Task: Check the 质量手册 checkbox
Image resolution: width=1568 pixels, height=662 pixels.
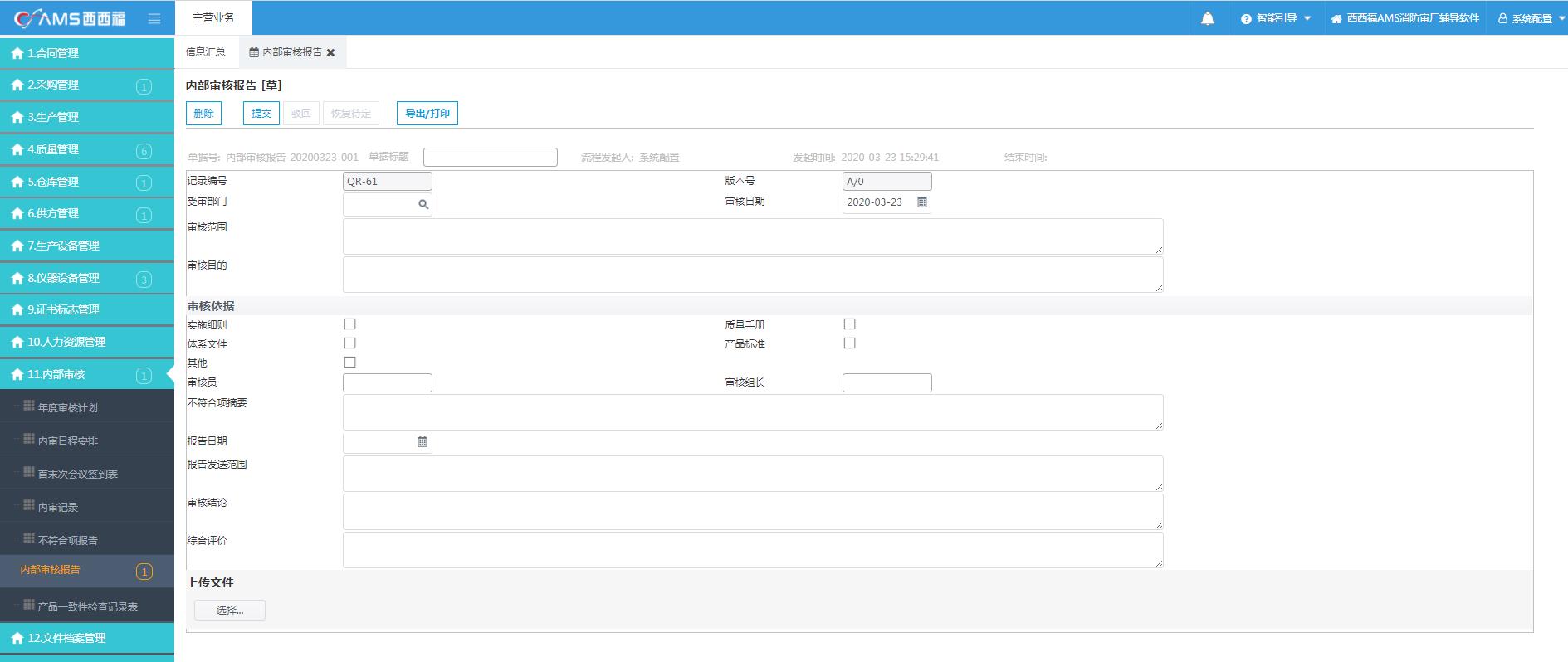Action: [850, 324]
